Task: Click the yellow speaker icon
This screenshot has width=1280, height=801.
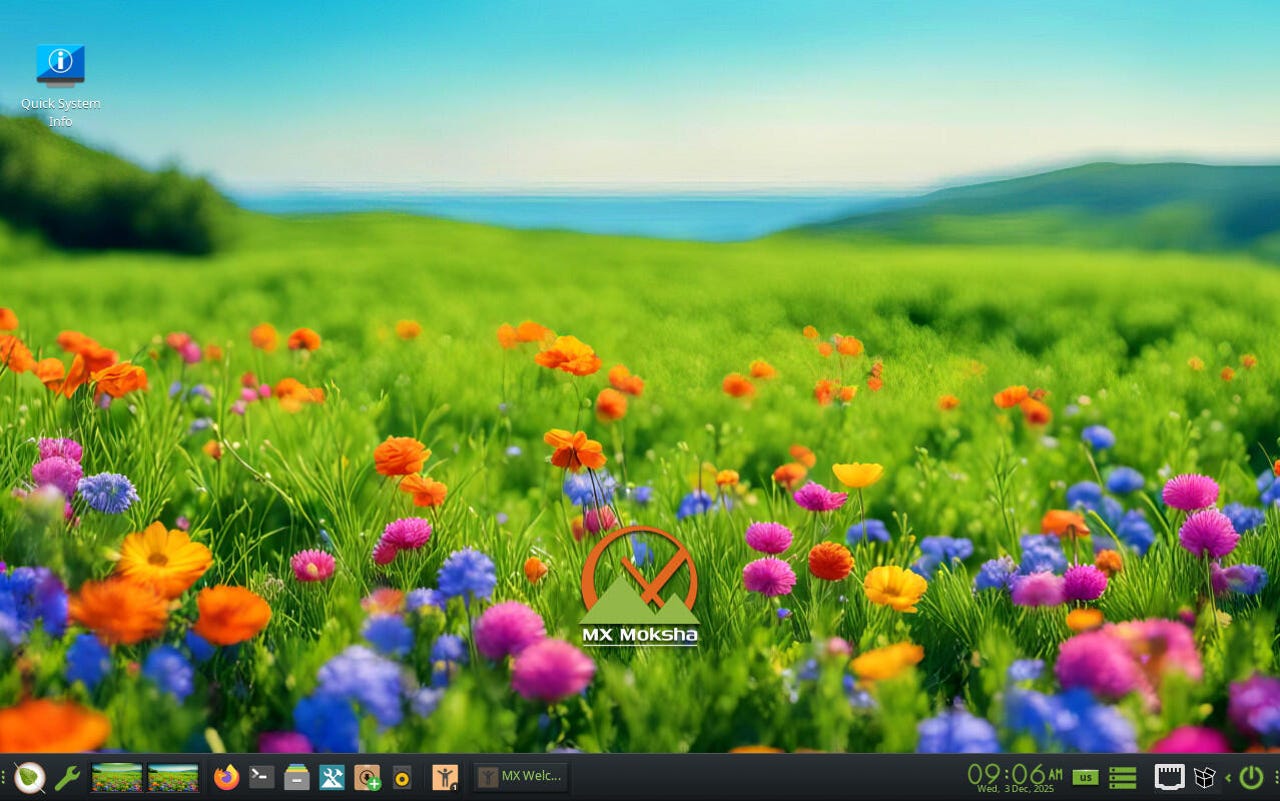Action: [x=402, y=777]
